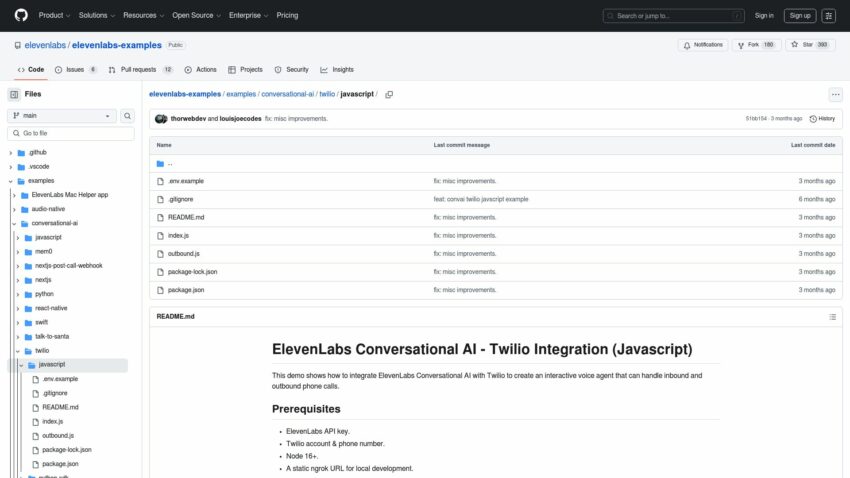Image resolution: width=850 pixels, height=478 pixels.
Task: Open outbound.js in file table
Action: click(184, 254)
